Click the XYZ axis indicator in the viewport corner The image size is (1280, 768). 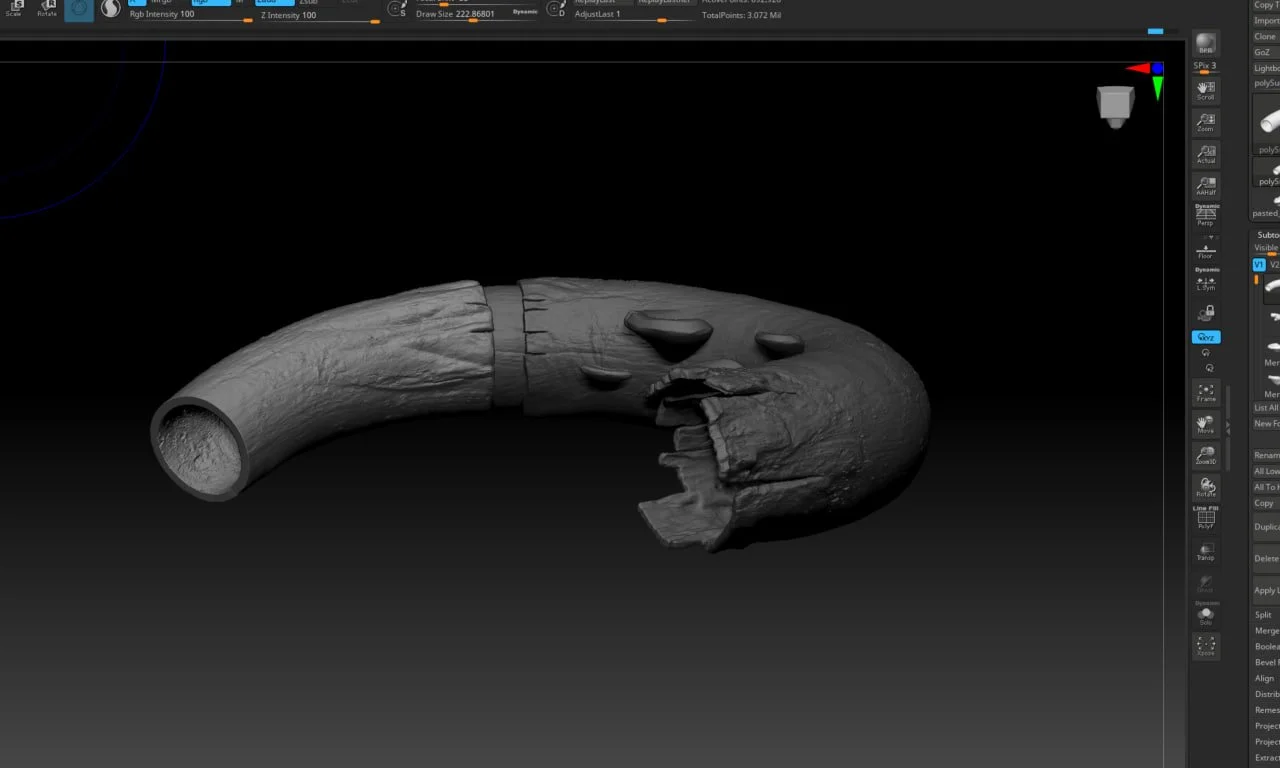click(1148, 80)
